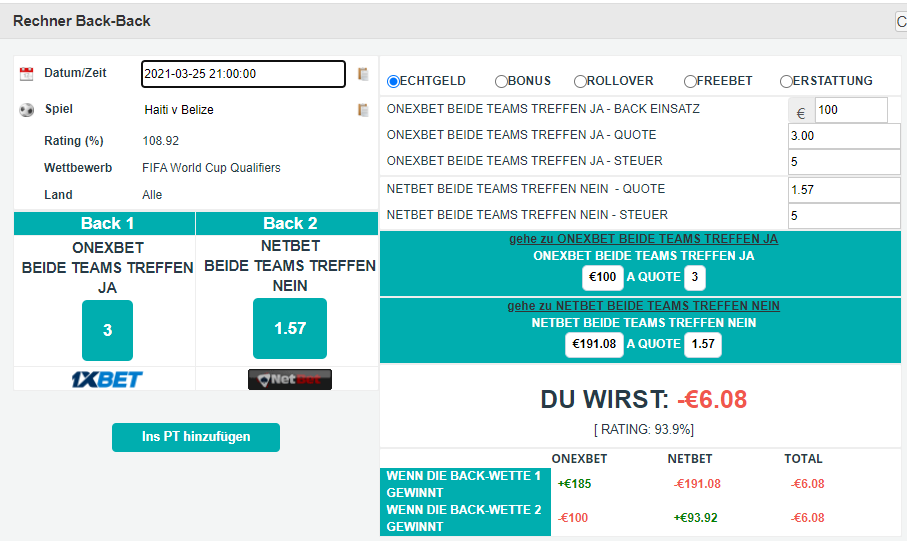
Task: Choose the FREEBET bet type
Action: [x=690, y=82]
